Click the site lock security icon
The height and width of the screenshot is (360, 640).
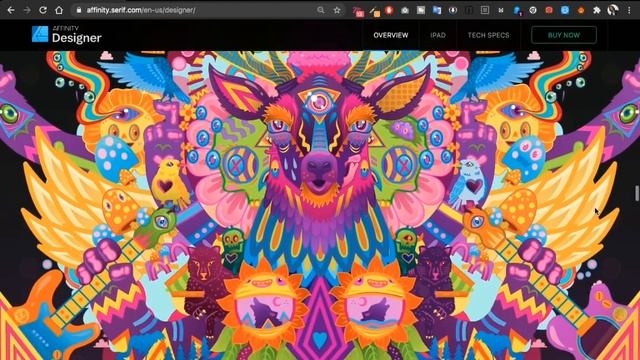pos(79,10)
